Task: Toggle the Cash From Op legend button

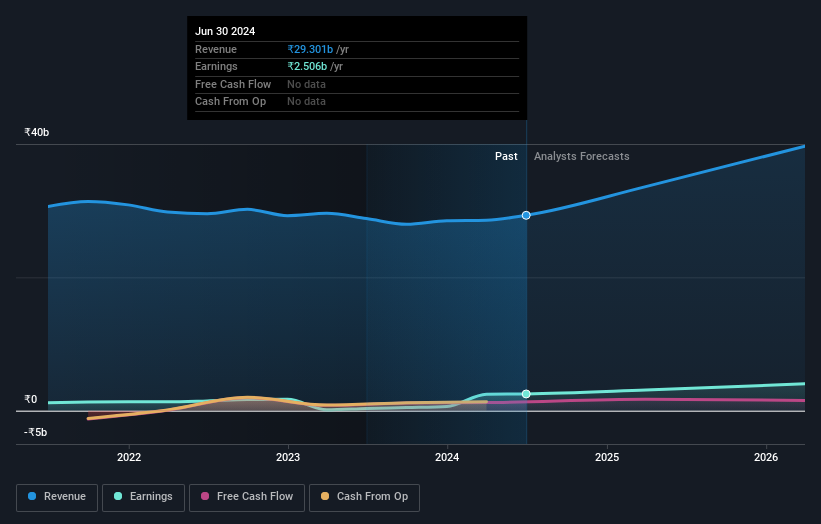Action: pos(364,497)
